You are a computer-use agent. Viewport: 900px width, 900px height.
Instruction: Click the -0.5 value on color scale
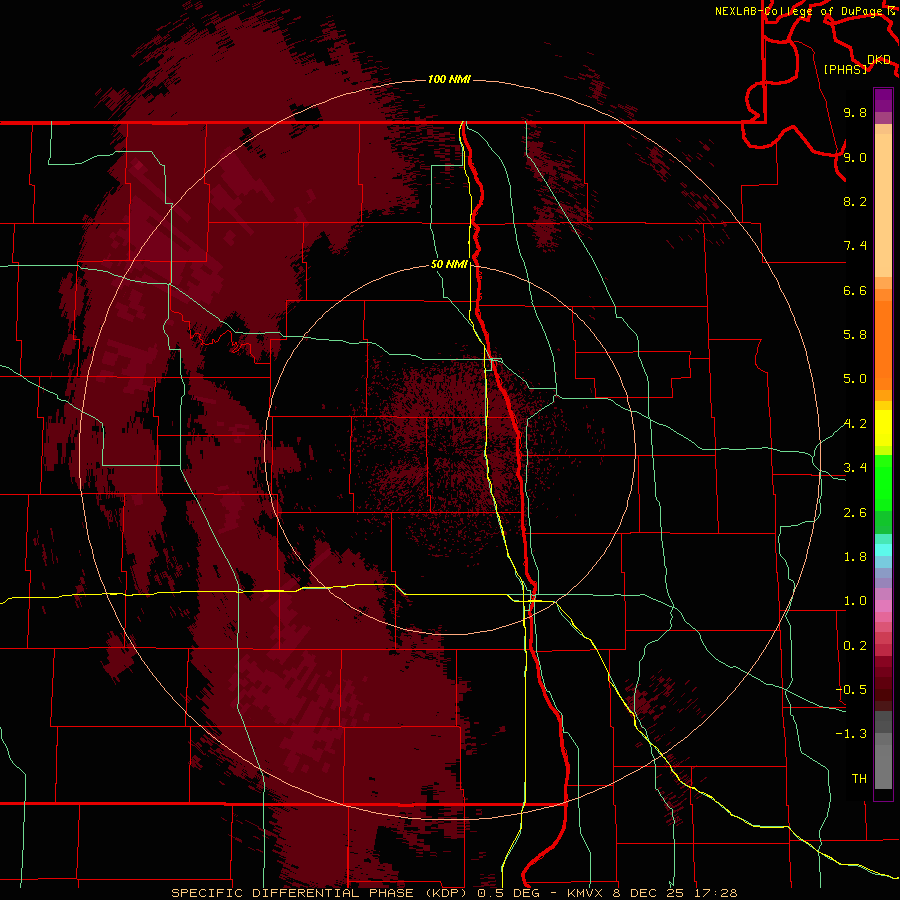pos(851,690)
